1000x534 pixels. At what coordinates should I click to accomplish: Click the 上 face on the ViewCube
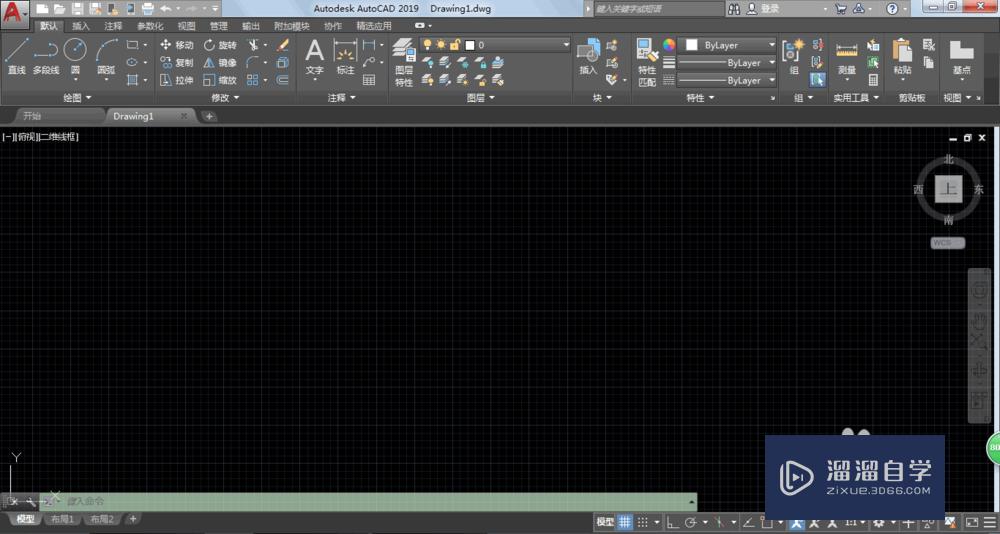tap(948, 189)
